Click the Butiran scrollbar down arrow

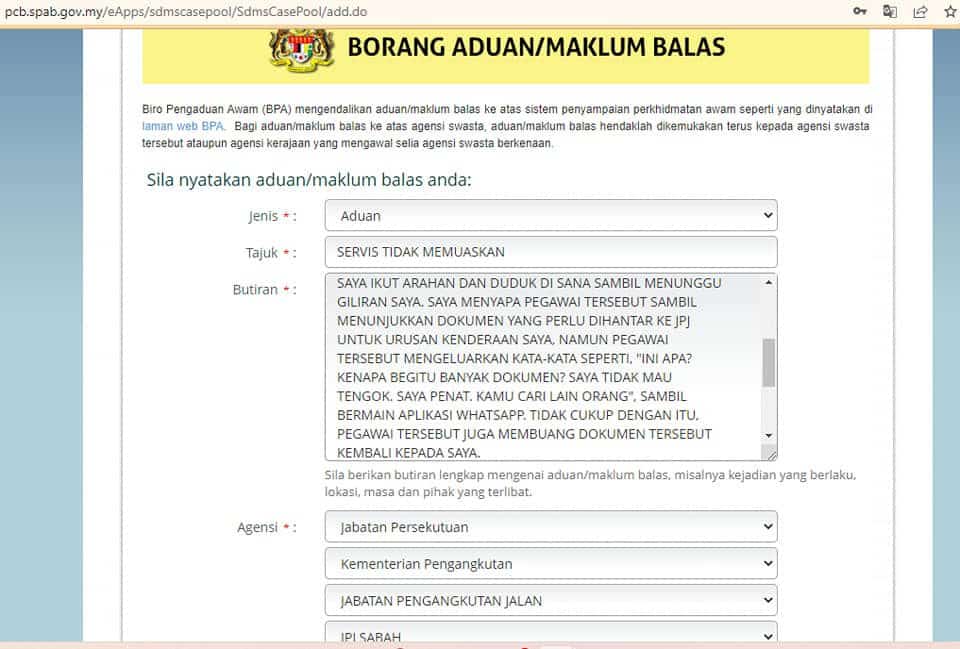coord(768,435)
